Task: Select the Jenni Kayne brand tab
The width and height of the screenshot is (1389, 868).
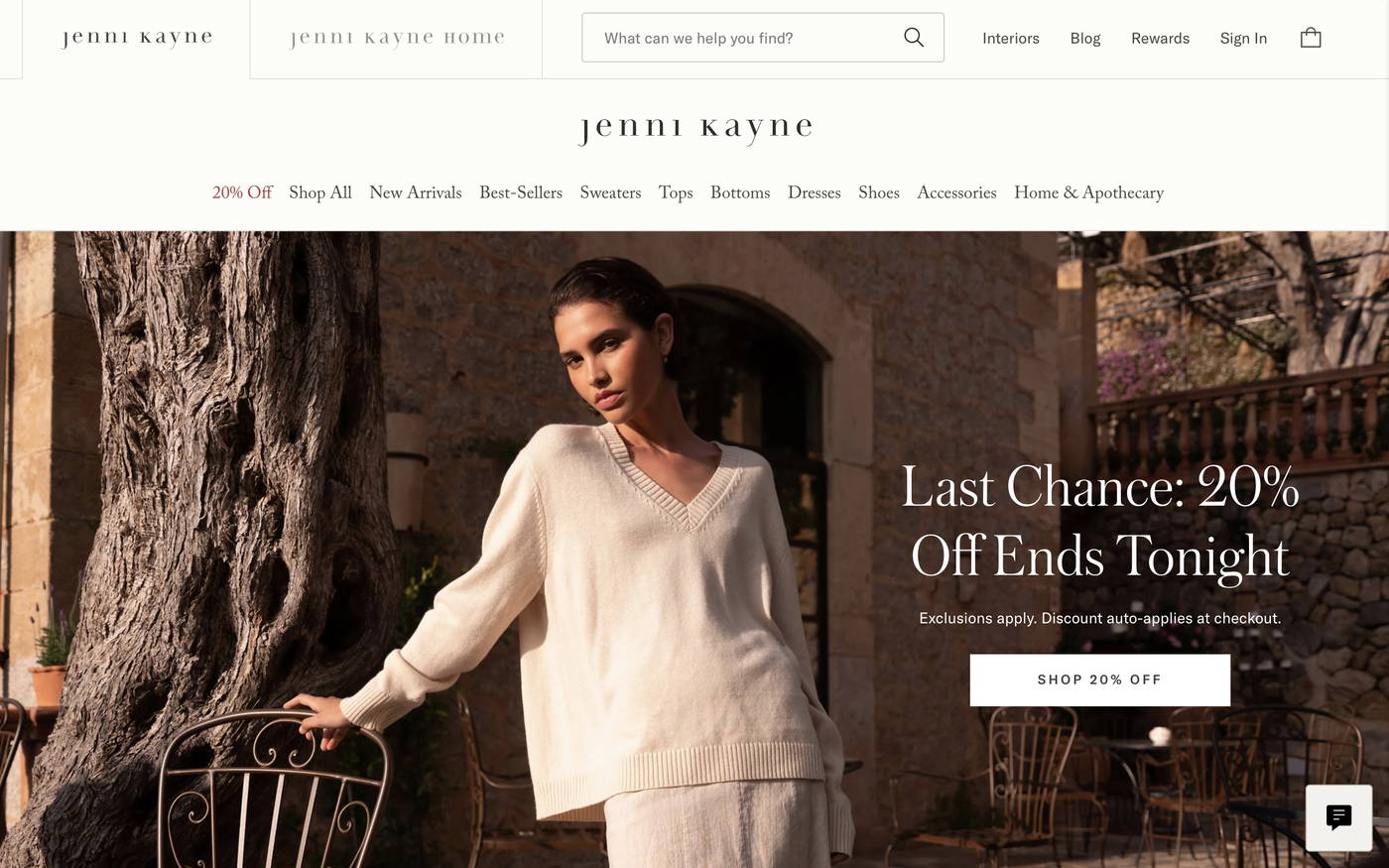Action: pyautogui.click(x=136, y=39)
